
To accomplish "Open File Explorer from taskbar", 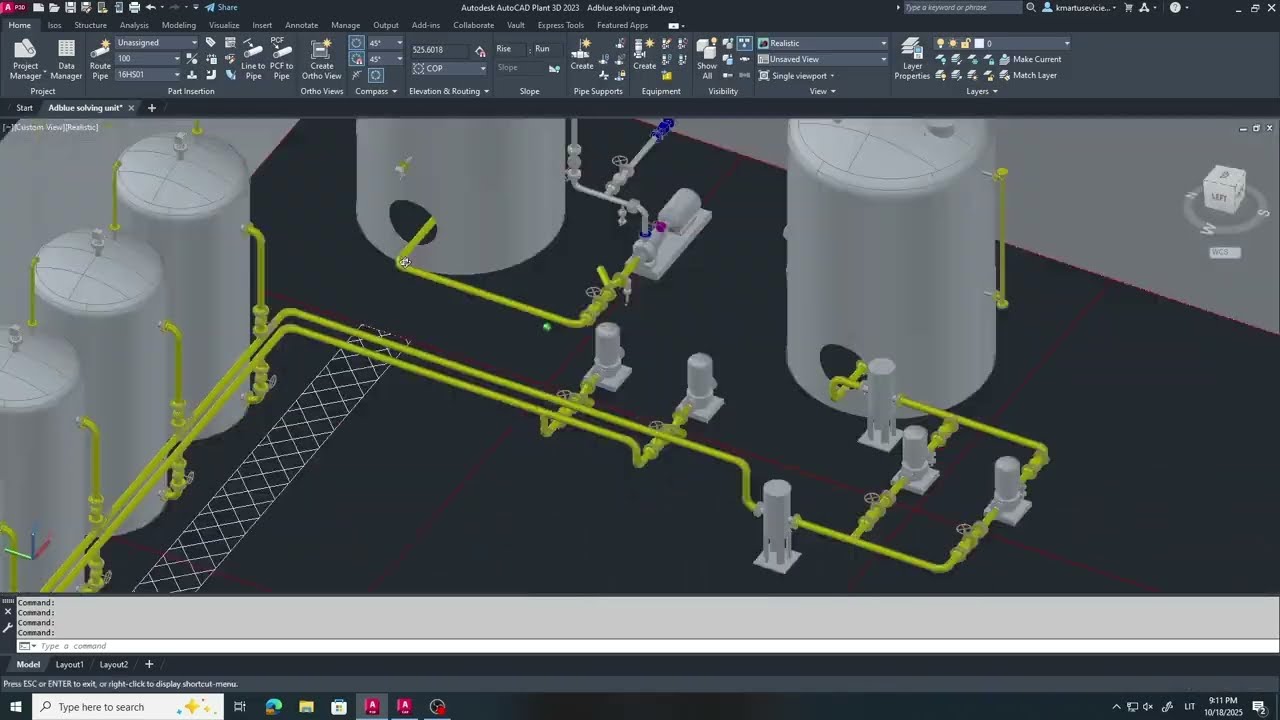I will [306, 707].
